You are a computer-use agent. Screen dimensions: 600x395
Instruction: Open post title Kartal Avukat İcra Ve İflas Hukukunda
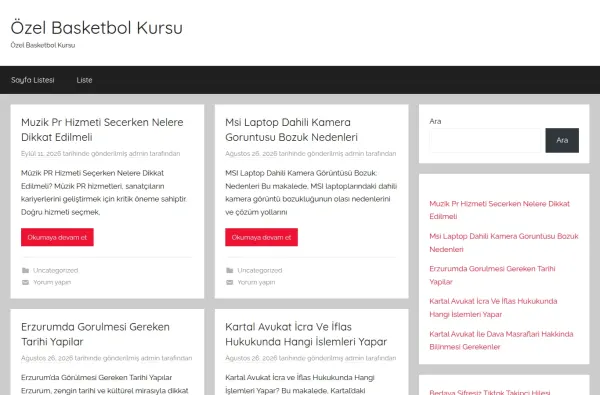[306, 334]
